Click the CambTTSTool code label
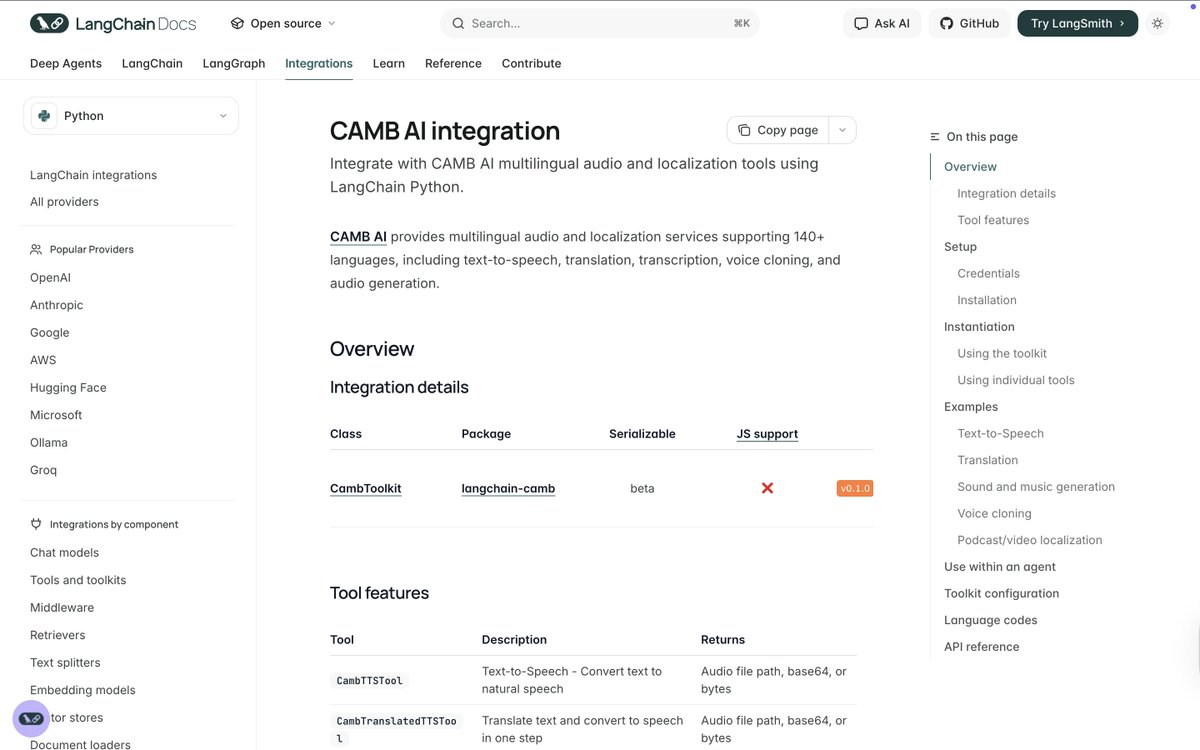 click(369, 681)
